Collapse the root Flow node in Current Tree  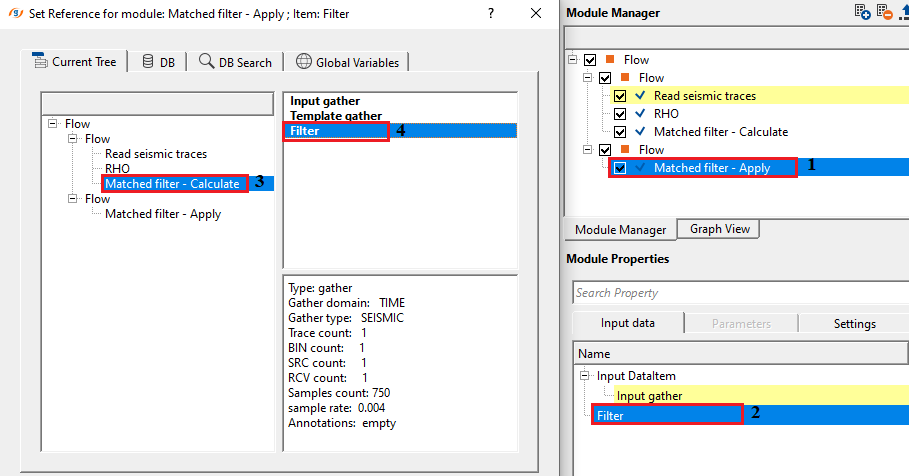click(52, 124)
